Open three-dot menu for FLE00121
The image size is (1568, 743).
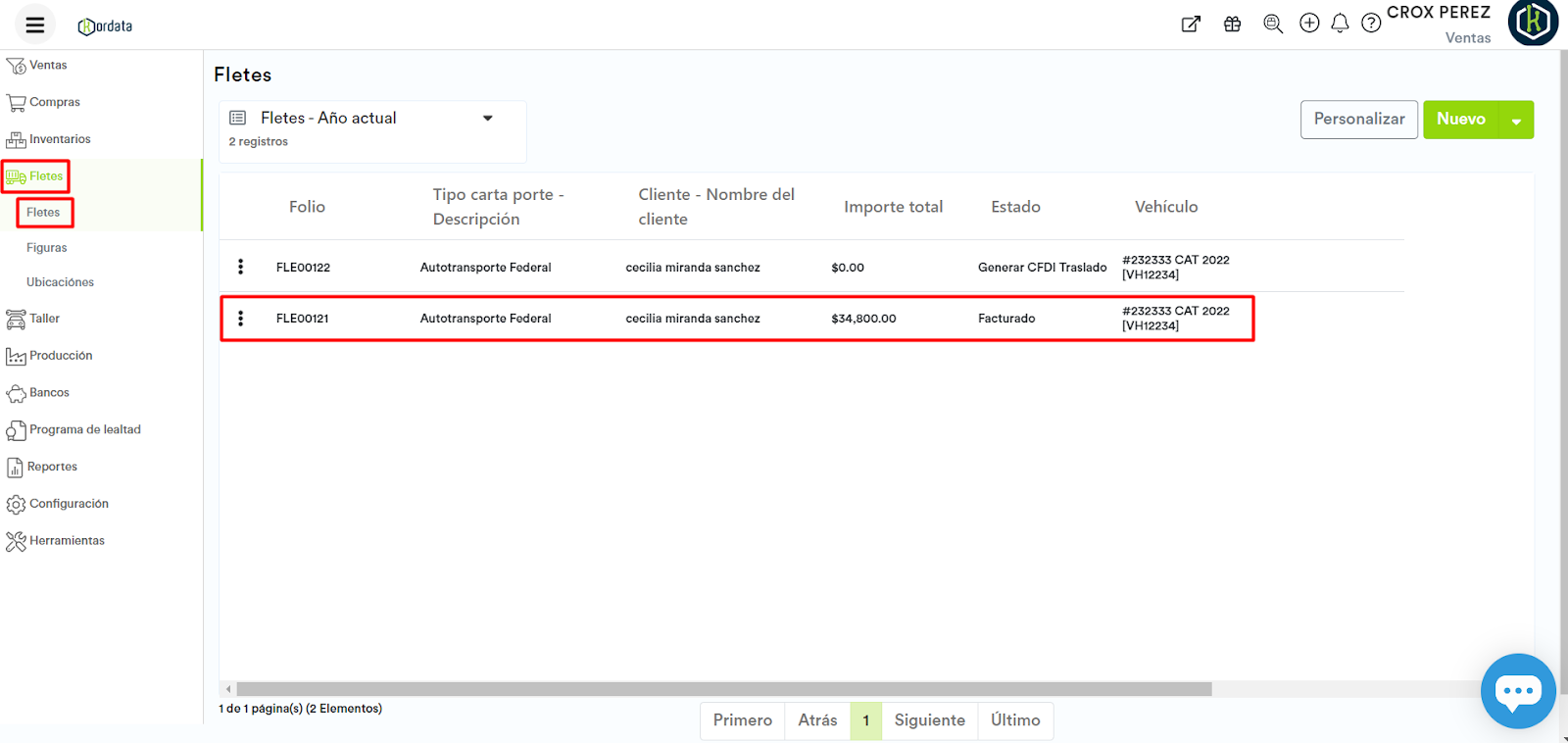click(x=241, y=319)
